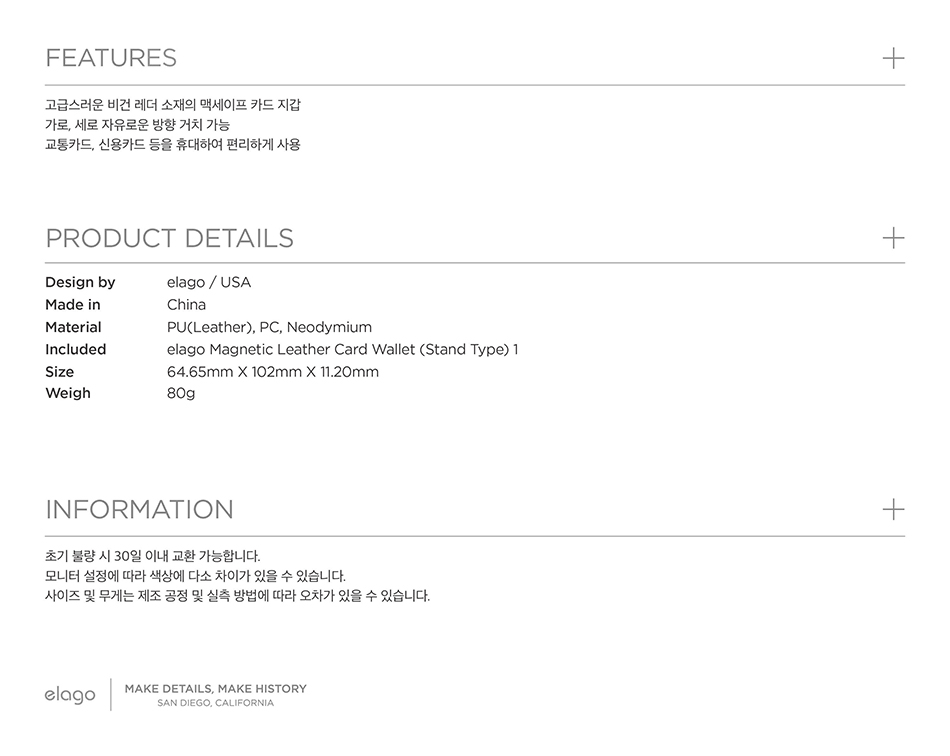Expand the PRODUCT DETAILS plus icon
Screen dimensions: 950x756
(893, 238)
